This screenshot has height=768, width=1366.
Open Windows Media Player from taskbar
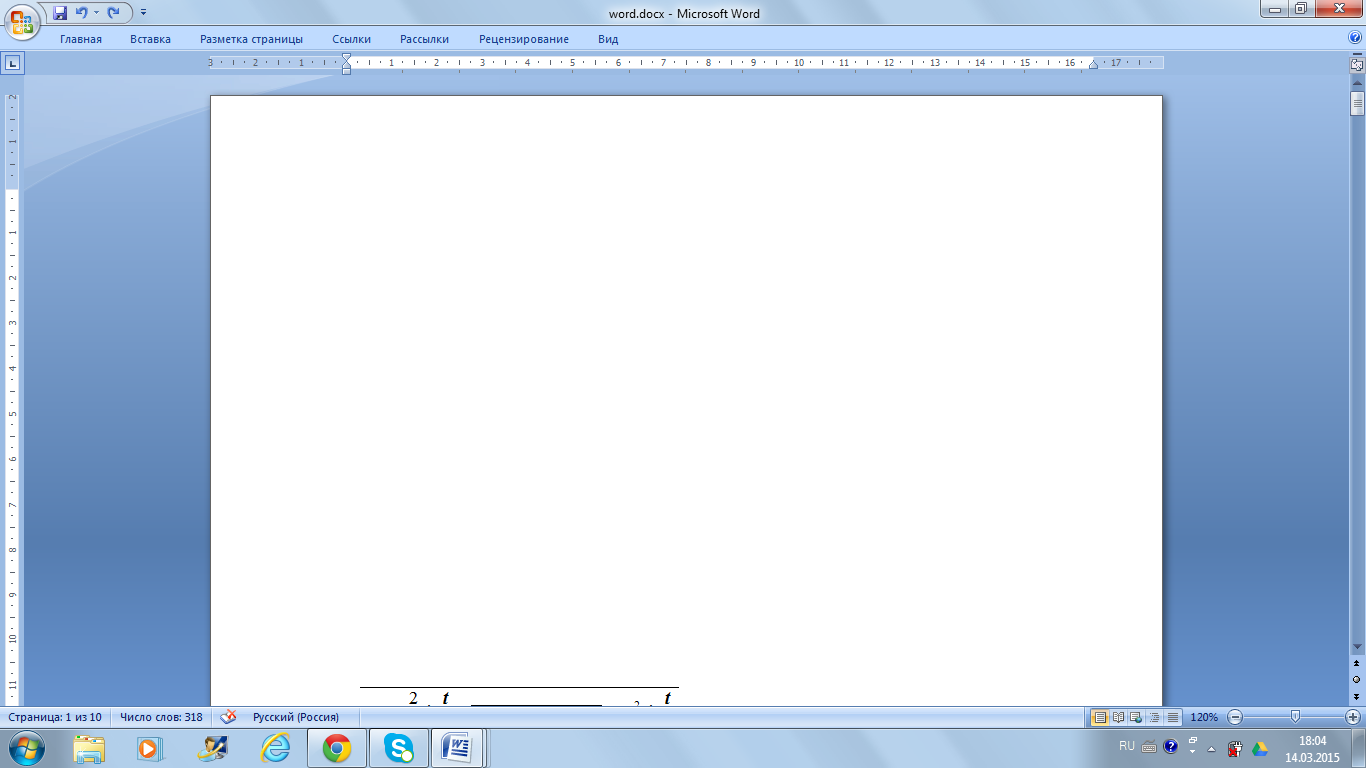[149, 748]
